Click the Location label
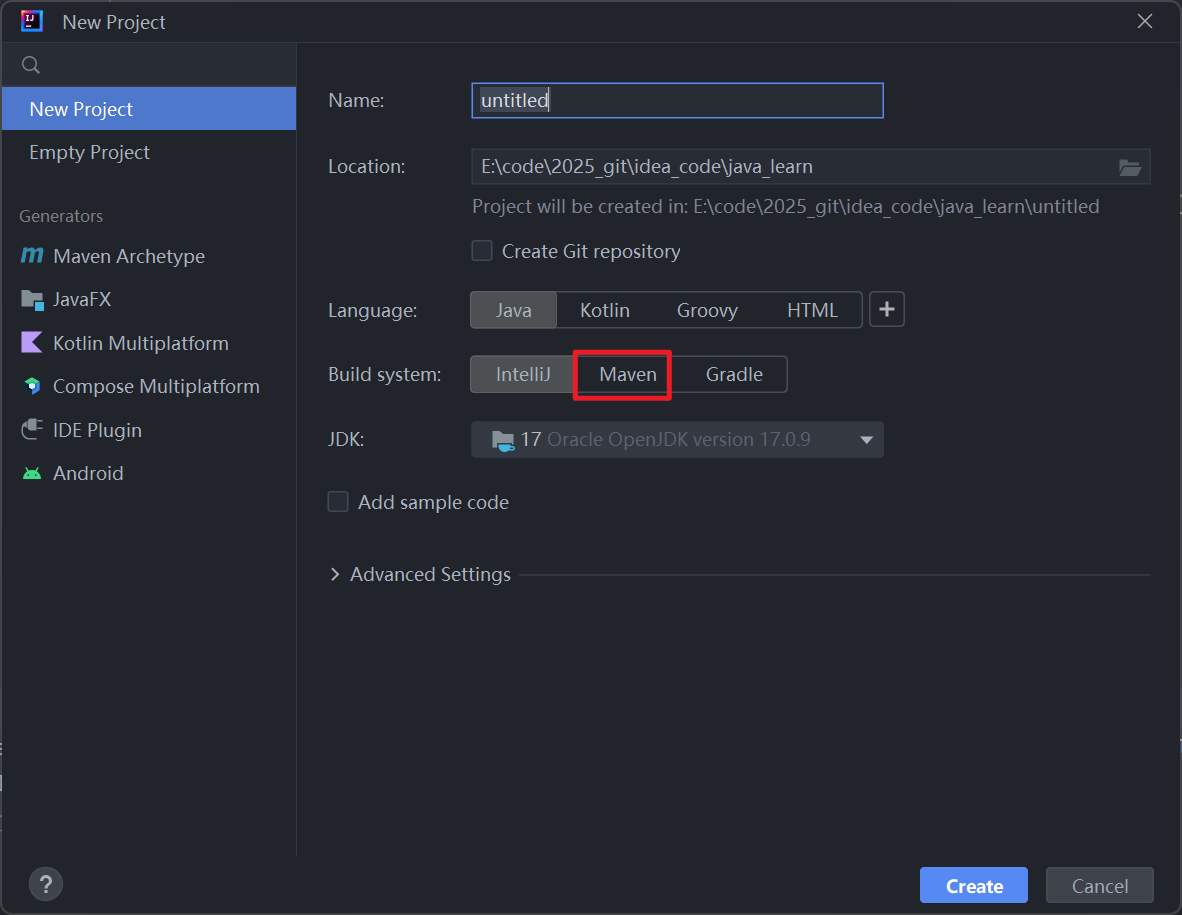The image size is (1182, 915). pyautogui.click(x=366, y=167)
